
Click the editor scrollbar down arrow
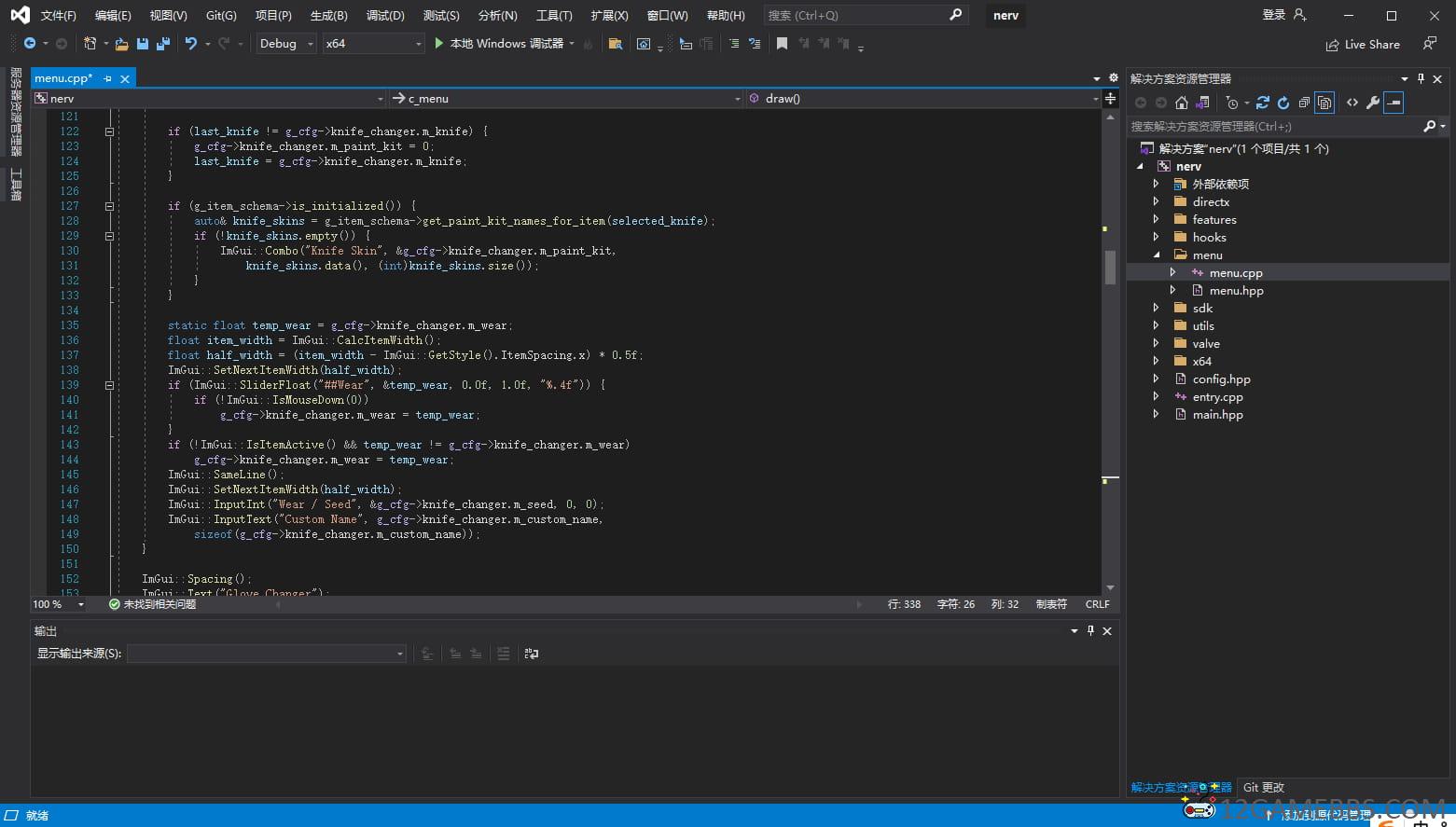click(1110, 588)
